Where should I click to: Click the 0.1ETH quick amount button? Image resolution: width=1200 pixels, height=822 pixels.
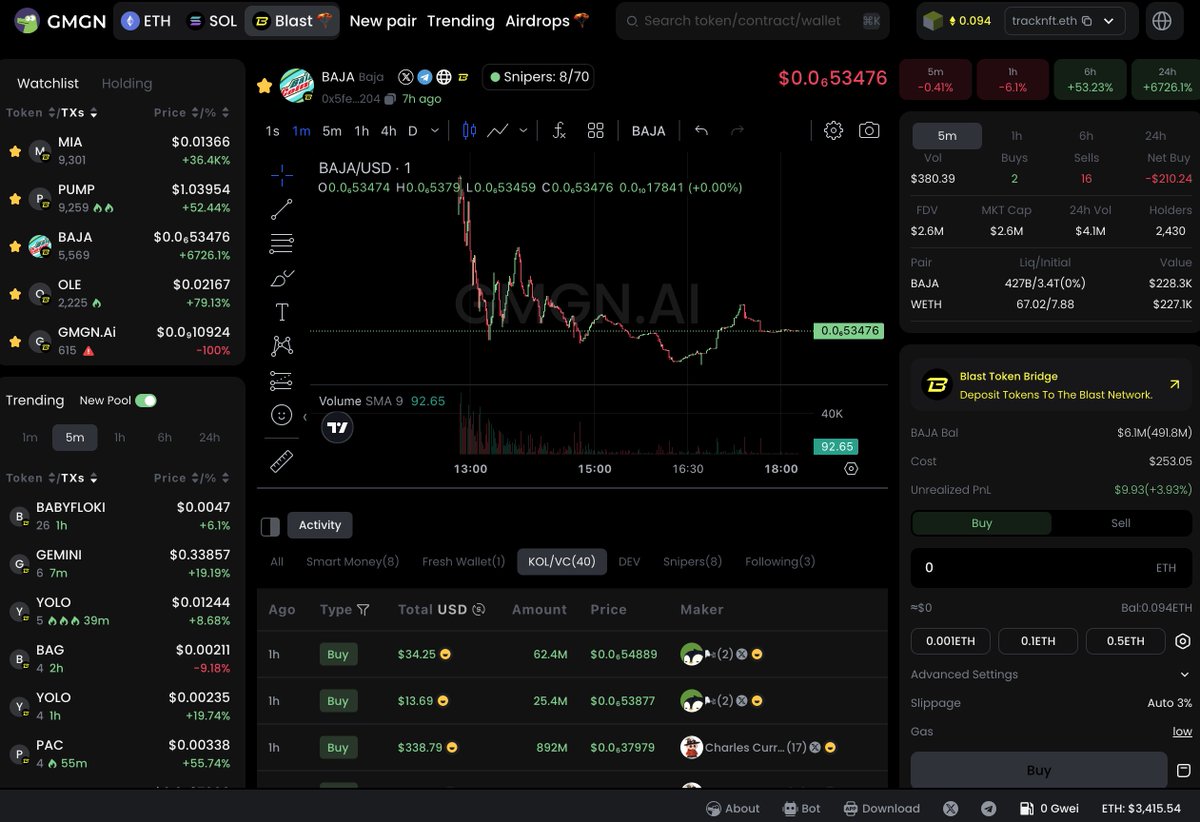coord(1038,641)
